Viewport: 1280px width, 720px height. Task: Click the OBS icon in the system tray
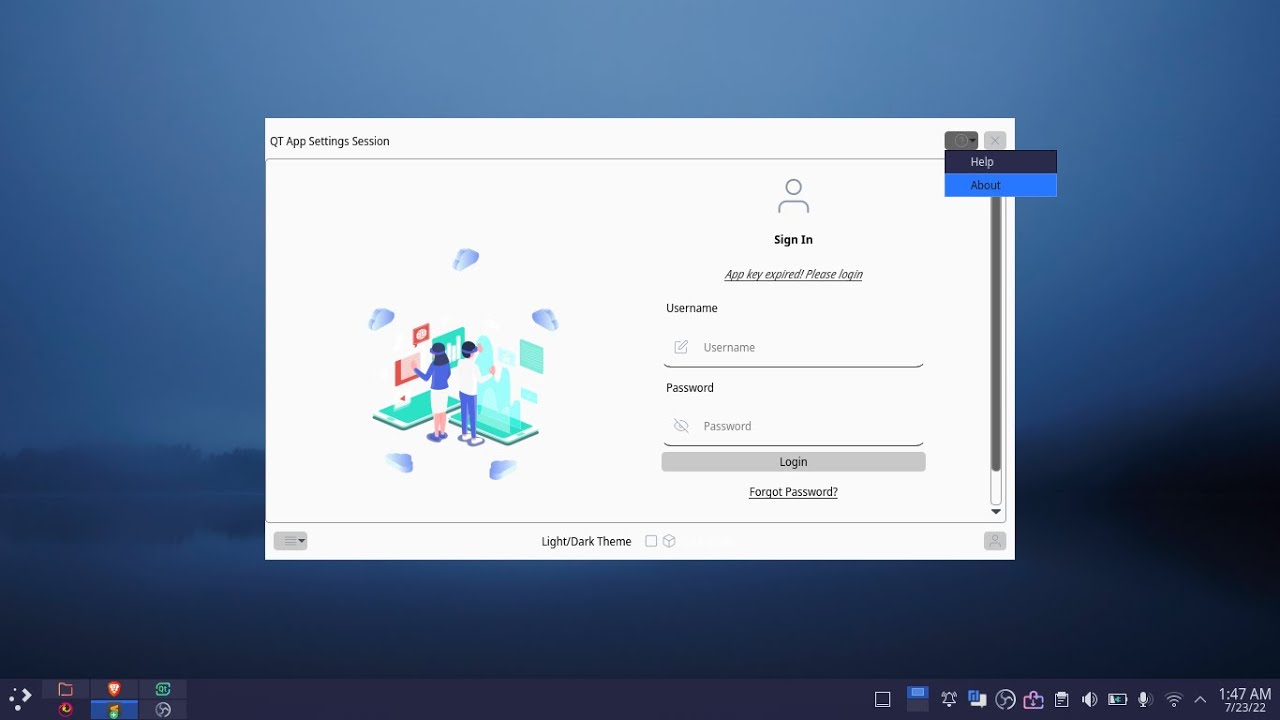point(1006,699)
